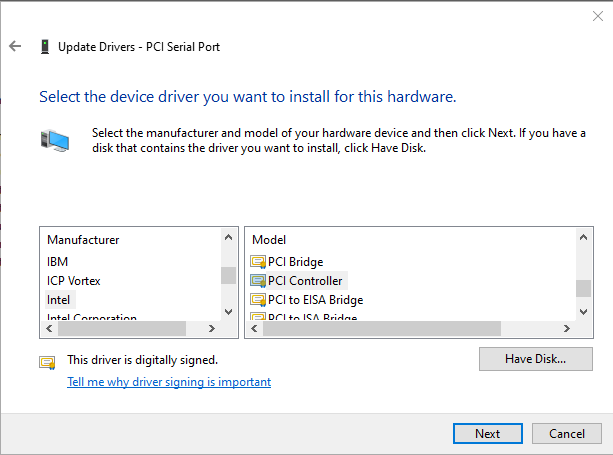
Task: Open 'Tell me why driver signing is important'
Action: pos(169,382)
